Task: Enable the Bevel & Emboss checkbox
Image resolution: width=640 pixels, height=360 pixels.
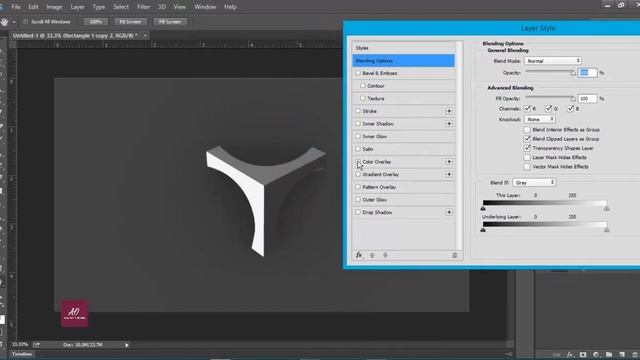Action: pyautogui.click(x=358, y=73)
